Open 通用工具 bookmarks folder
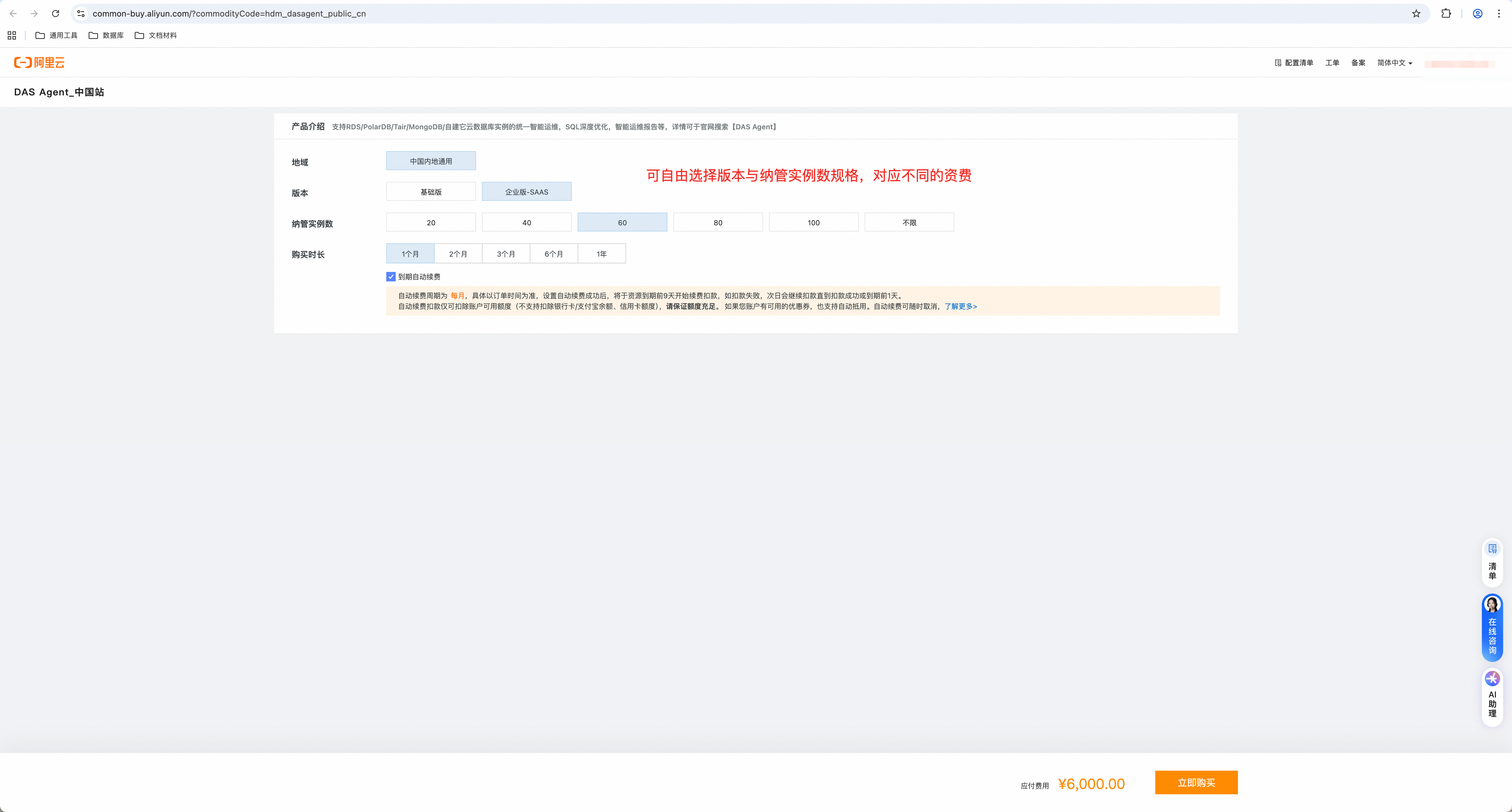 click(56, 35)
